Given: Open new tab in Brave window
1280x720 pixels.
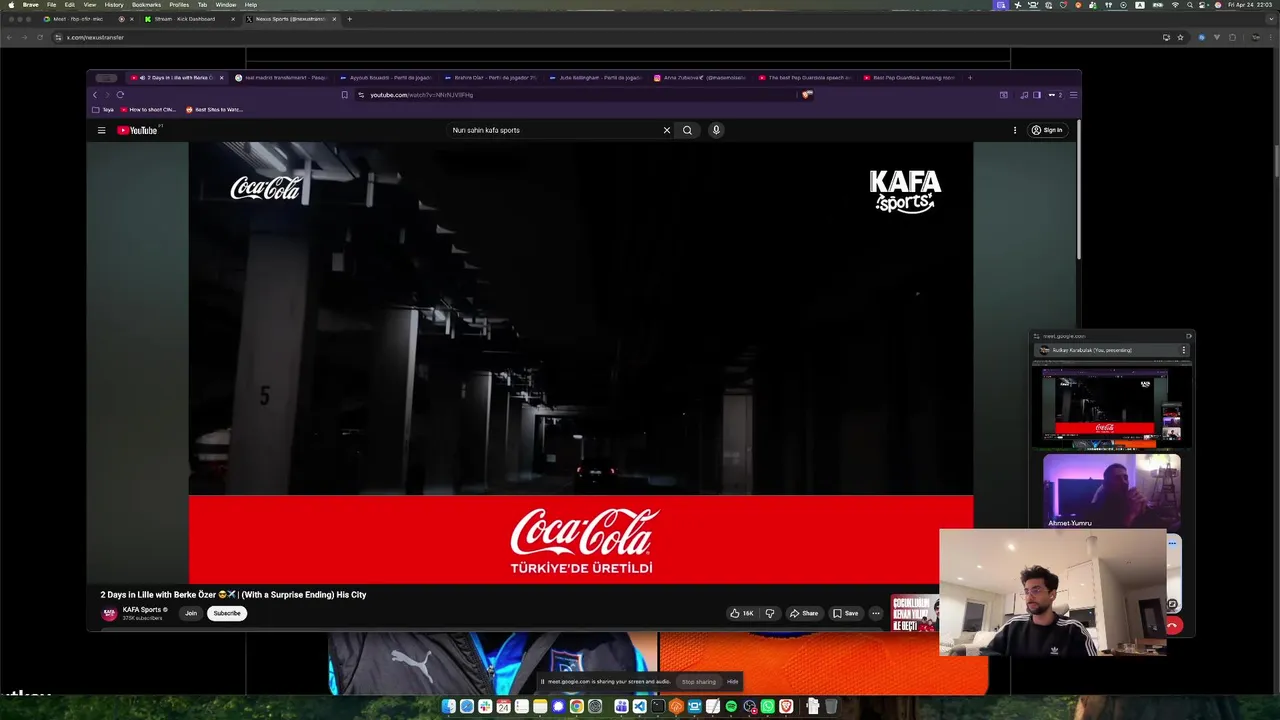Looking at the screenshot, I should click(x=349, y=19).
